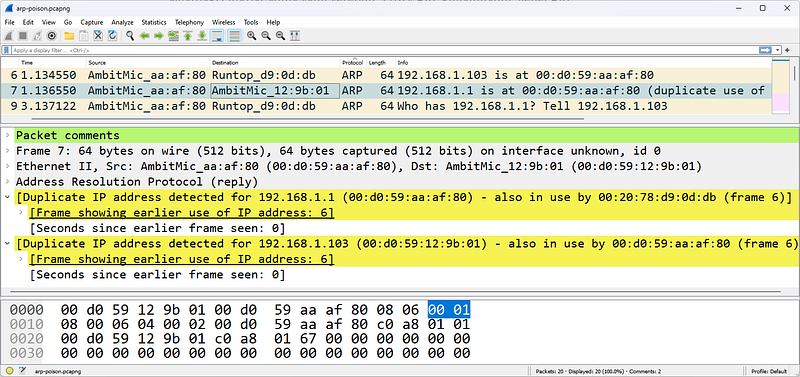Toggle auto-scroll during live capture
Screen dimensions: 800x377
point(217,36)
